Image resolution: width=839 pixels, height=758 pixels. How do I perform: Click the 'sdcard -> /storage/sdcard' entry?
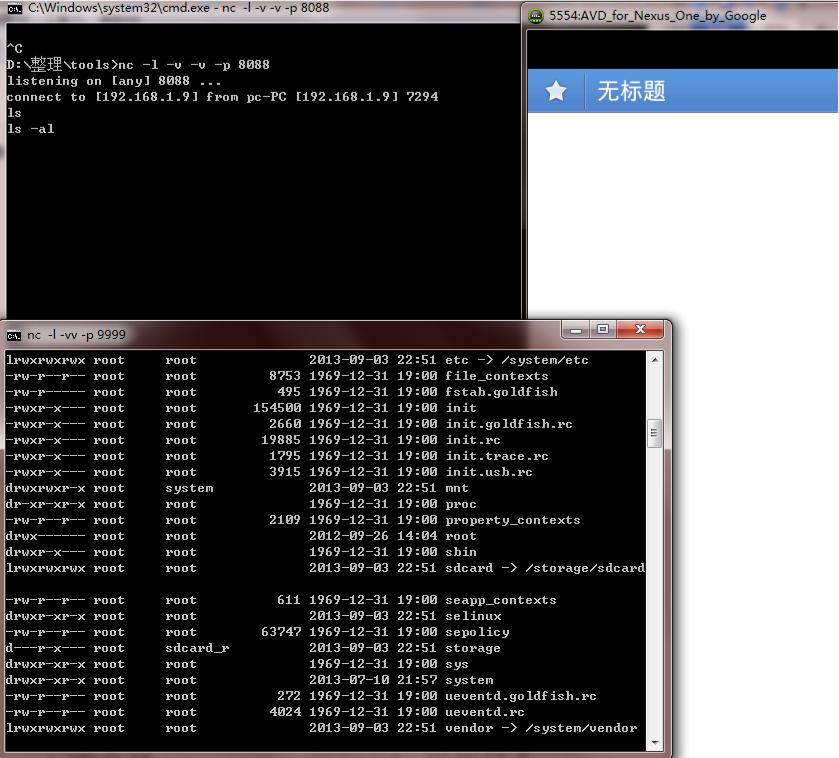coord(545,569)
